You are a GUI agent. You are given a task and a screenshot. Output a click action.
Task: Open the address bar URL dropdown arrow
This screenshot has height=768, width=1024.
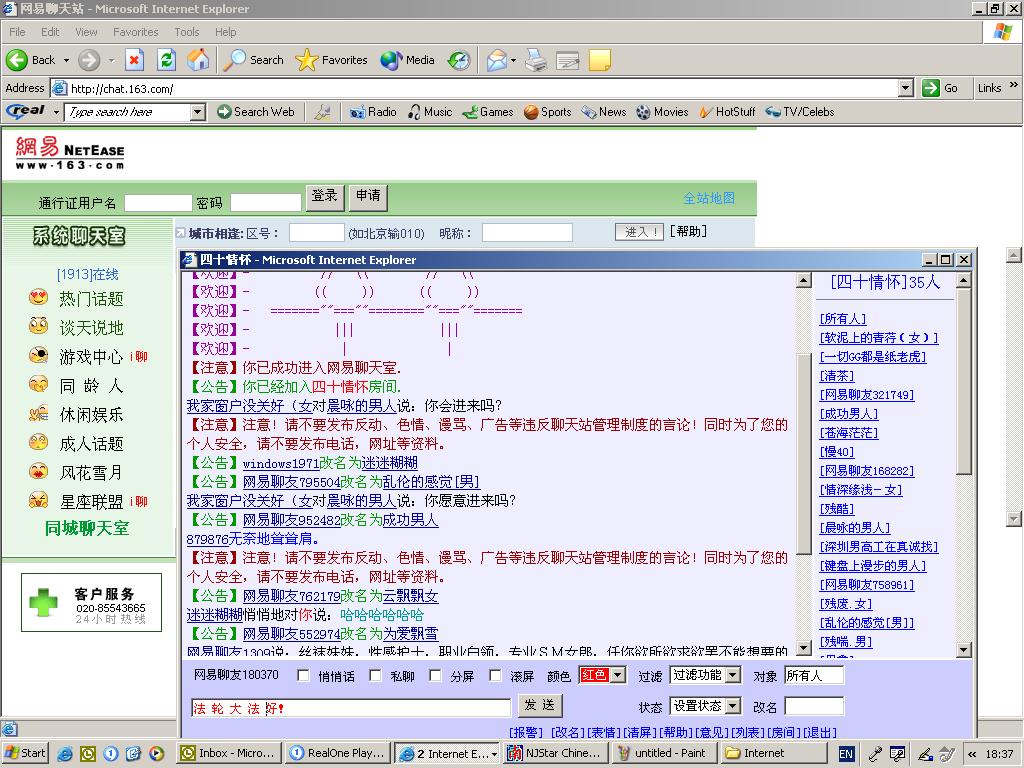click(905, 88)
